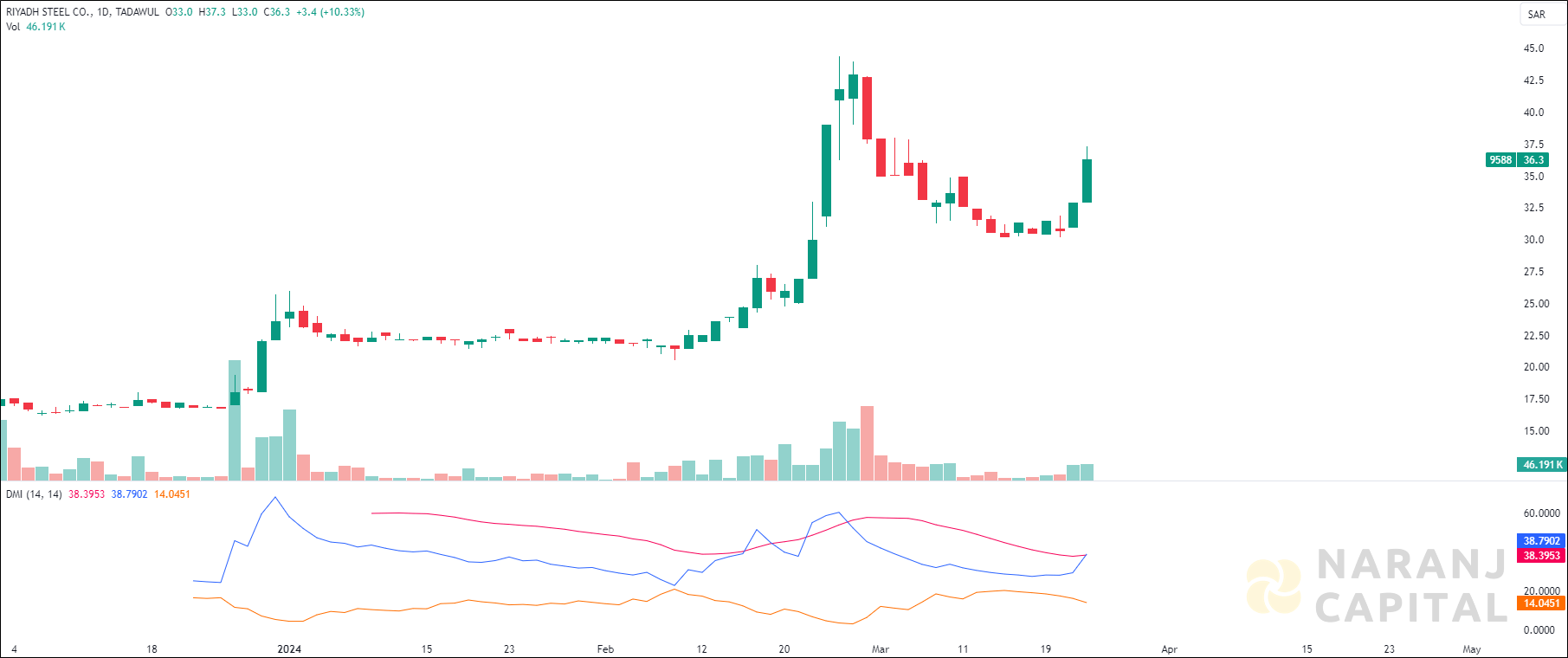The width and height of the screenshot is (1568, 658).
Task: Click the 22.50 price scale label
Action: (x=1537, y=336)
